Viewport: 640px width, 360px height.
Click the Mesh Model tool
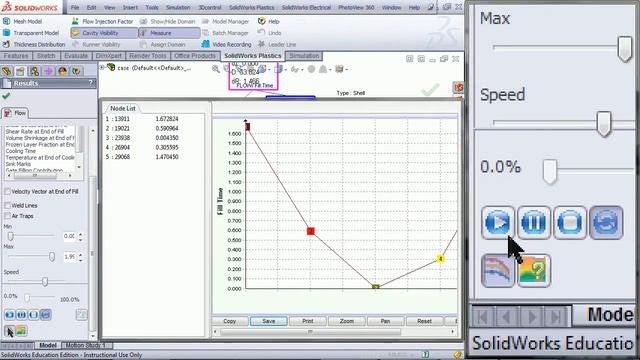[23, 21]
